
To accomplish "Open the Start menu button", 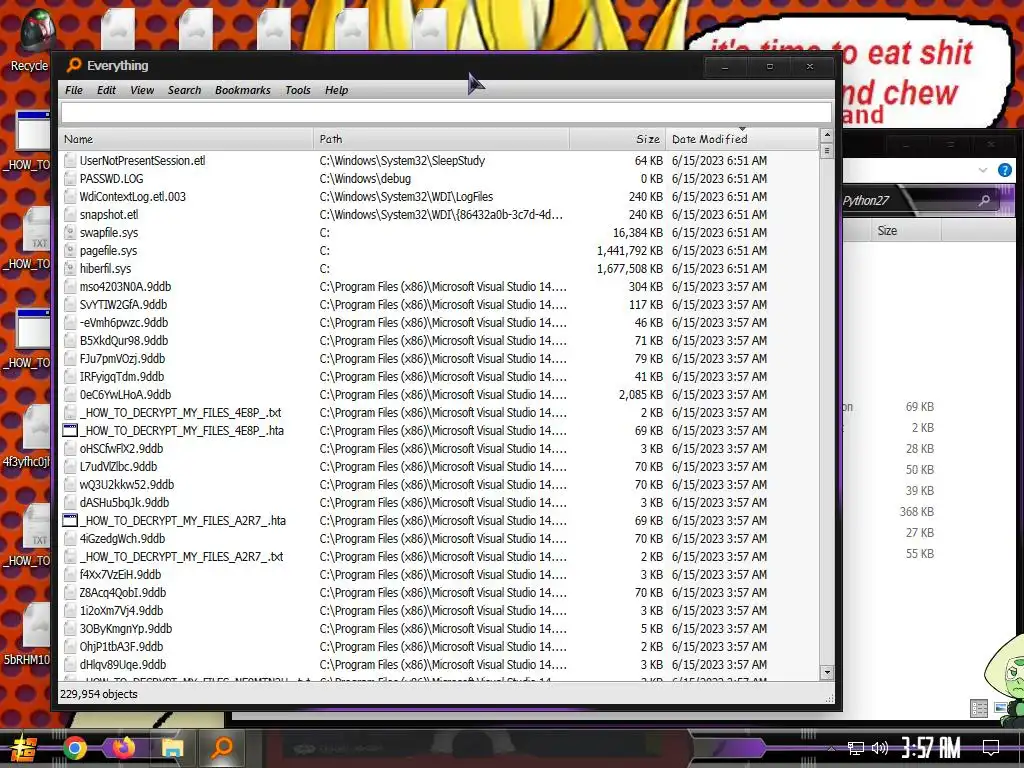I will click(23, 748).
